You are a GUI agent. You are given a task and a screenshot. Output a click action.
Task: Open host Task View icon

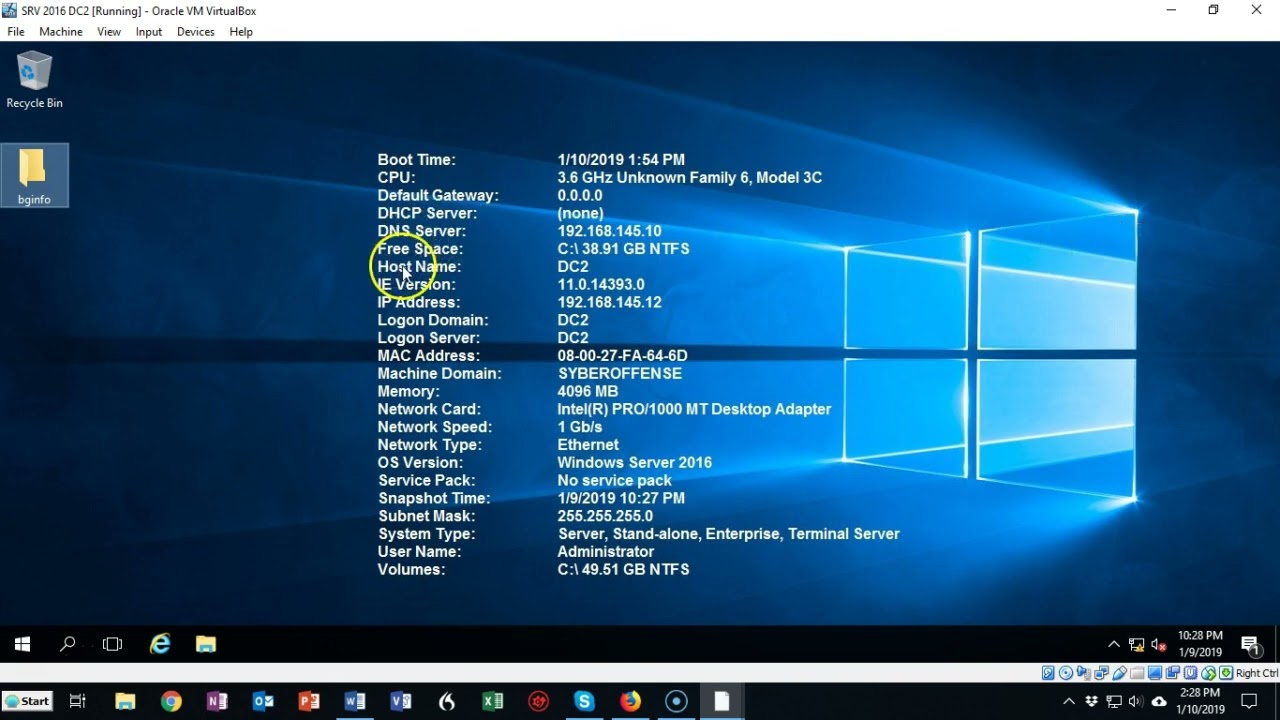pyautogui.click(x=77, y=702)
